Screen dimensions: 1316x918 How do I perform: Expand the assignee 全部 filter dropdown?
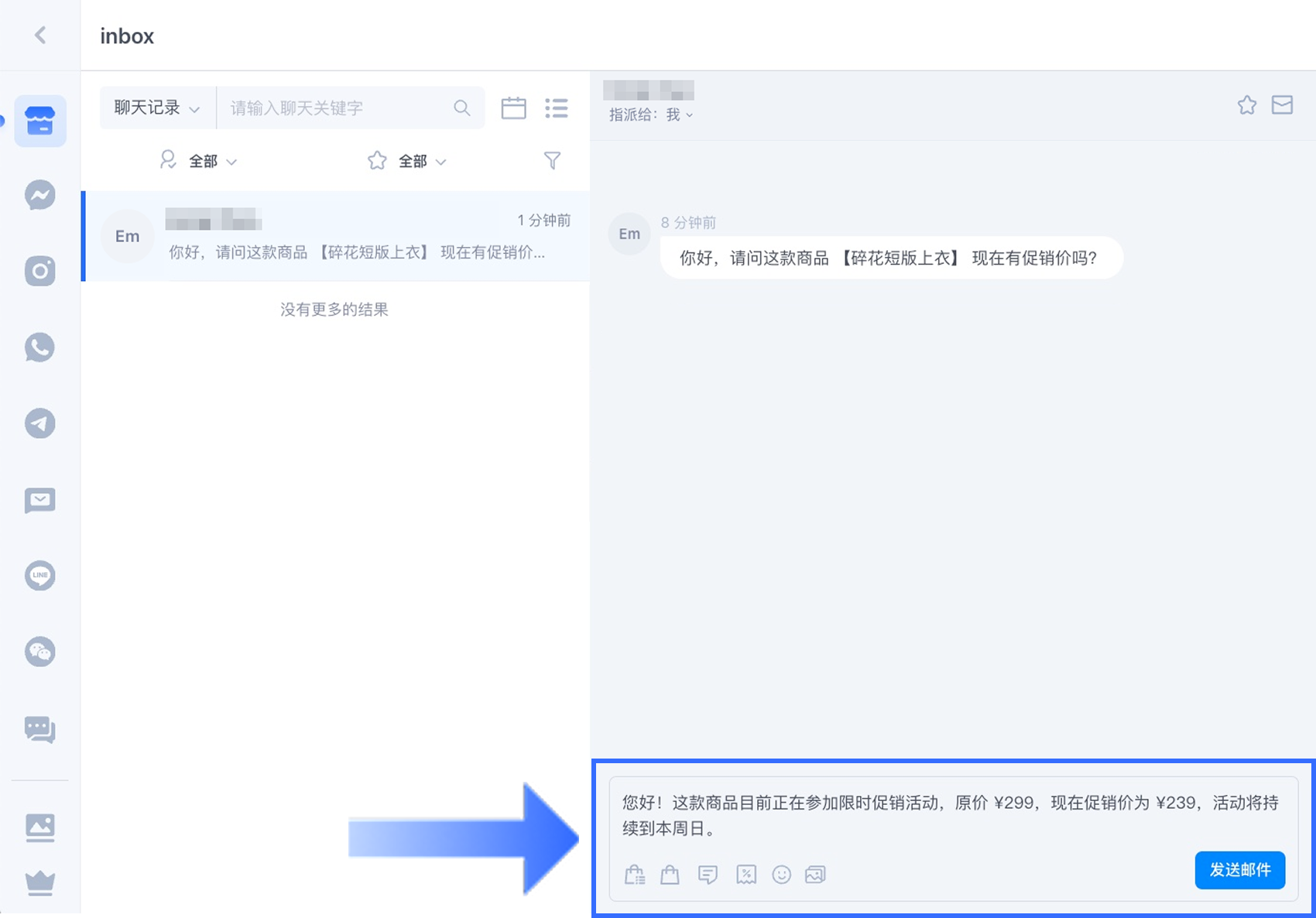point(199,161)
